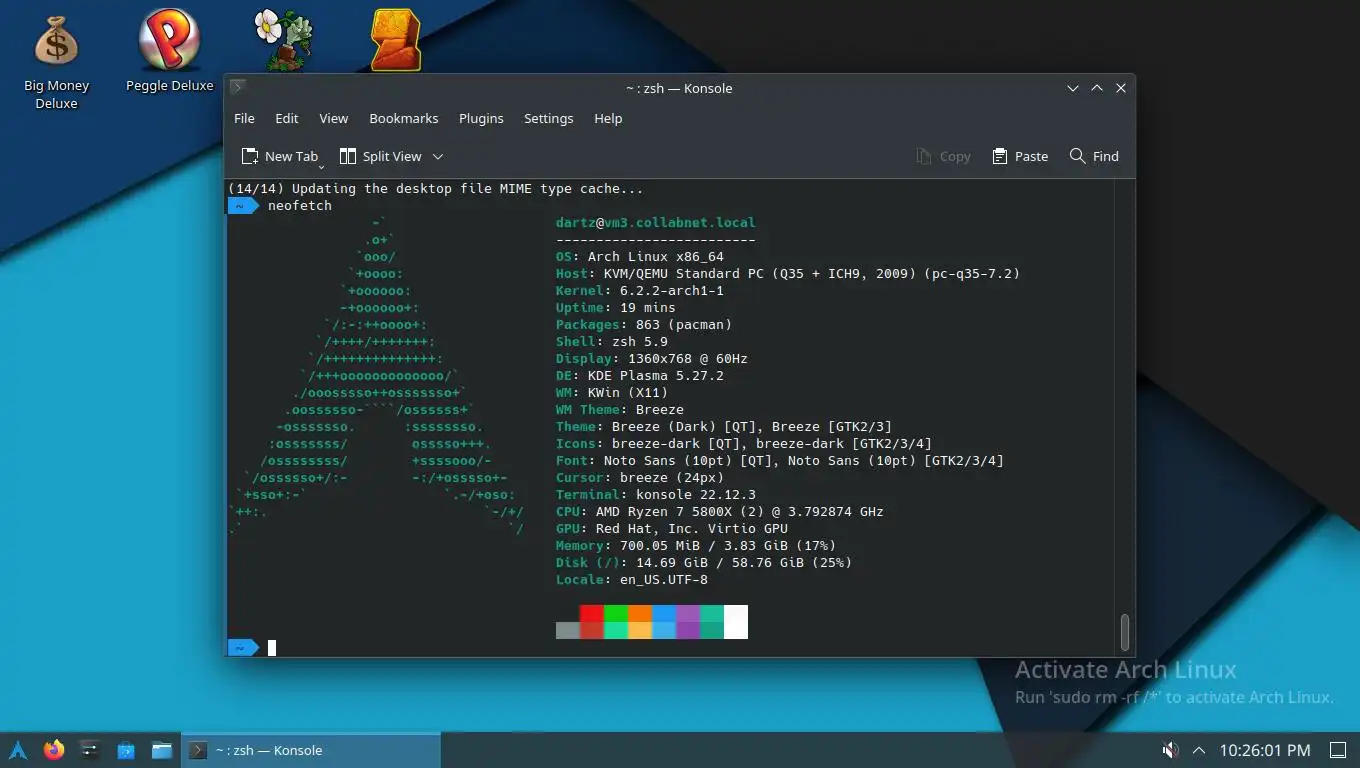Click the Konsole task entry in taskbar
The width and height of the screenshot is (1360, 768).
point(311,750)
